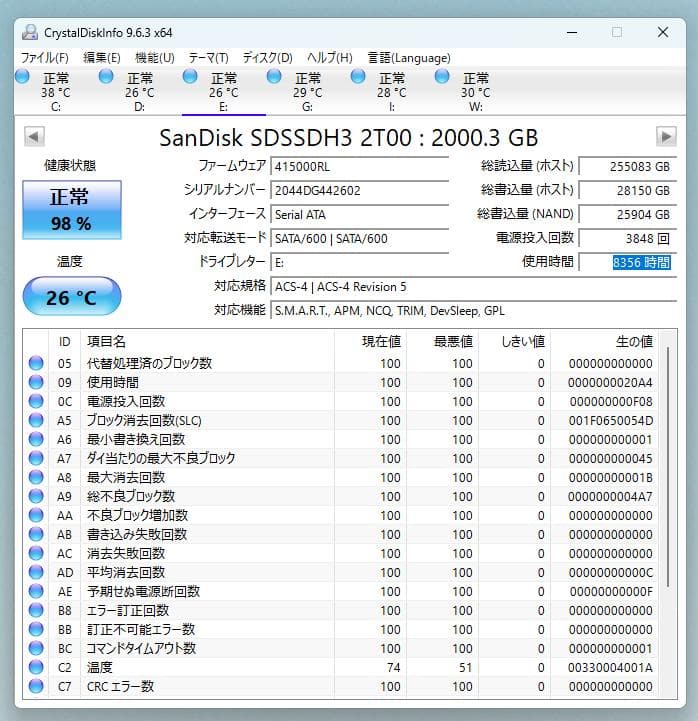Select the C: drive status orb
The image size is (698, 721).
(22, 77)
